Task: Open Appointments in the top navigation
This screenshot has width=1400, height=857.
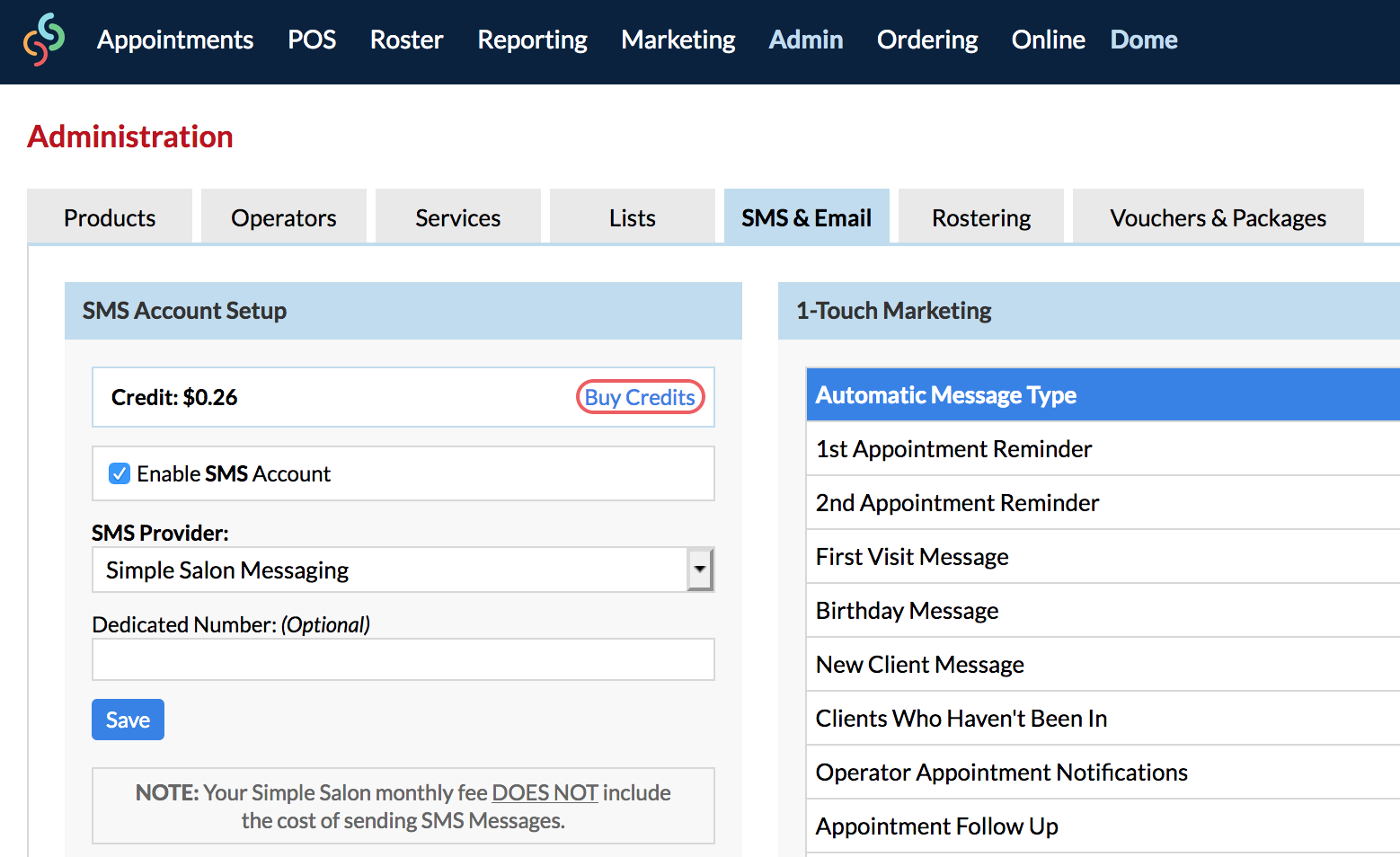Action: click(175, 40)
